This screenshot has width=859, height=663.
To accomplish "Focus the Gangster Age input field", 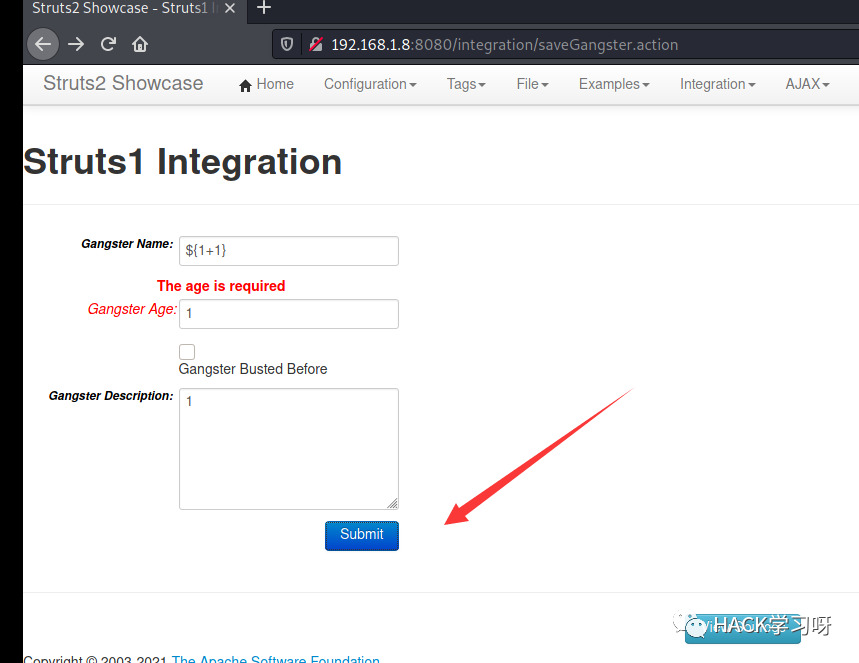I will pyautogui.click(x=289, y=314).
